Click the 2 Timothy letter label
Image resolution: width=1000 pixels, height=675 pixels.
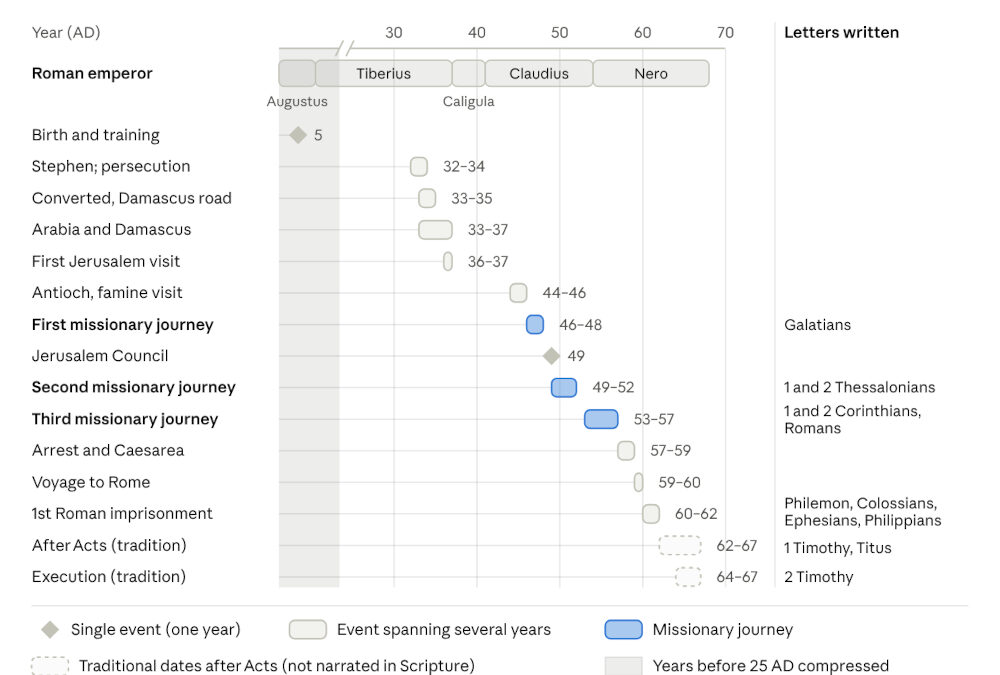pyautogui.click(x=819, y=577)
